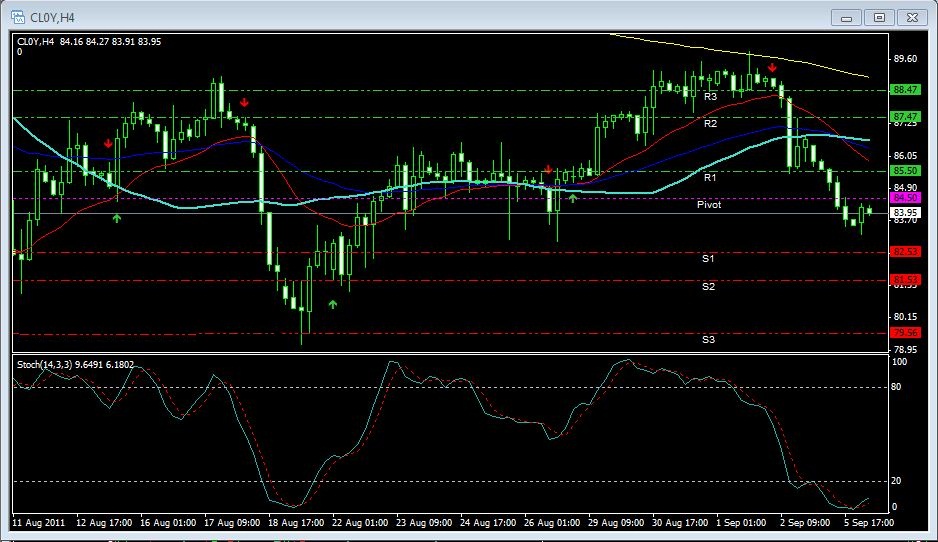This screenshot has width=938, height=542.
Task: Click the green 87.47 price tag
Action: 905,117
